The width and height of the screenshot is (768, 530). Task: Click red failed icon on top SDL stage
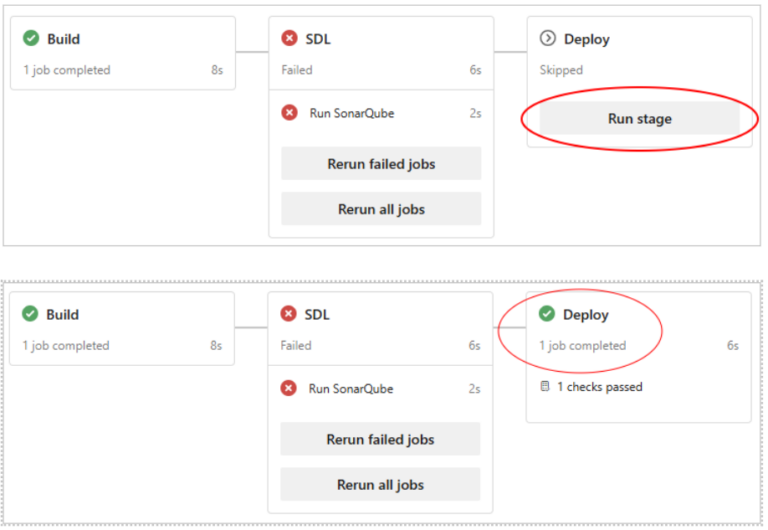point(289,38)
